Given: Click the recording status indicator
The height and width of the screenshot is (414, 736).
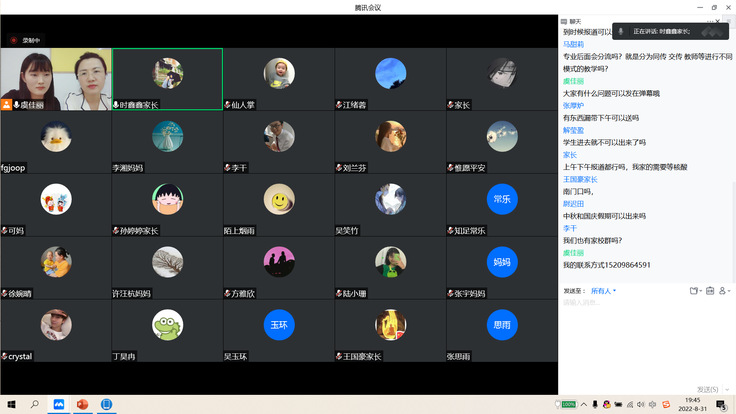Looking at the screenshot, I should [26, 40].
